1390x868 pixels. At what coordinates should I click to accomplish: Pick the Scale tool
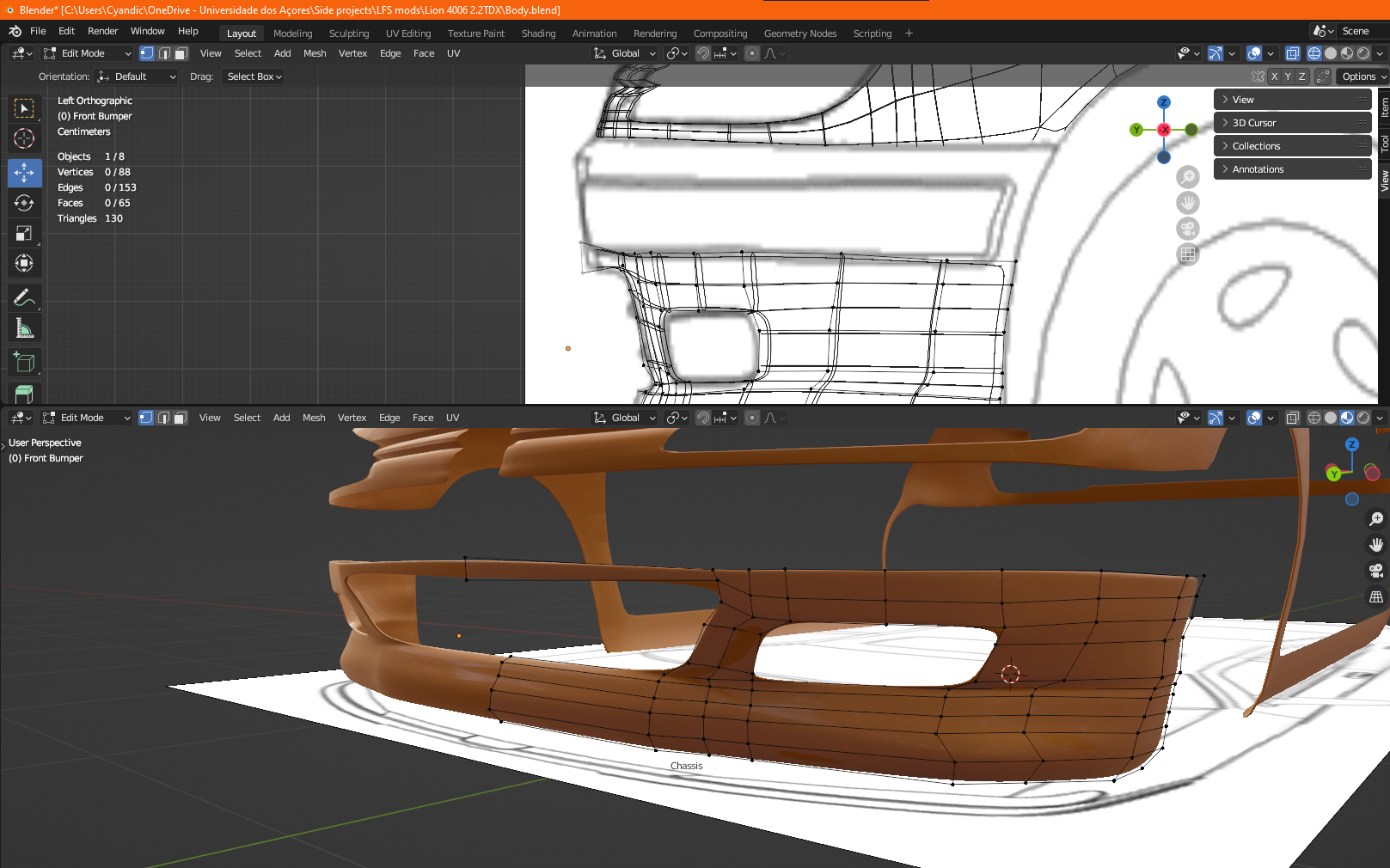tap(24, 233)
